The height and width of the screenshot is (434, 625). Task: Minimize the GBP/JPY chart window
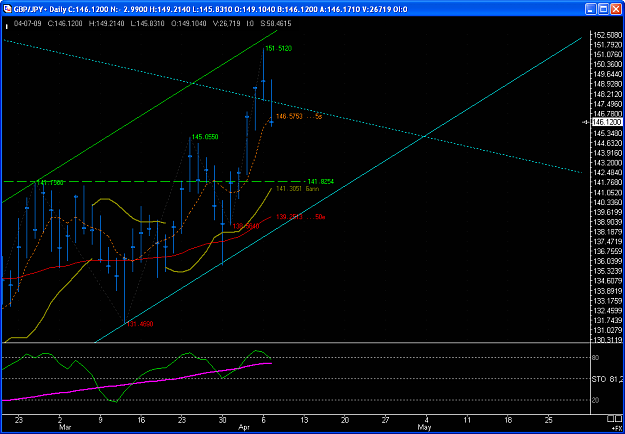point(592,9)
